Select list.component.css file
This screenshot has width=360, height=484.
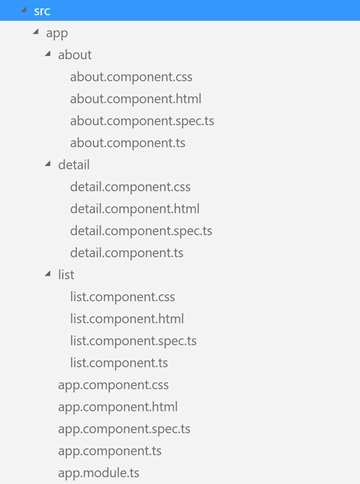click(122, 297)
